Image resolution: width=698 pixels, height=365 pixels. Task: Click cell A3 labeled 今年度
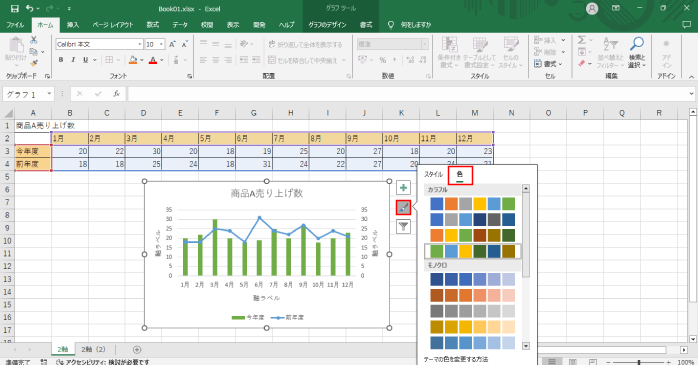33,151
